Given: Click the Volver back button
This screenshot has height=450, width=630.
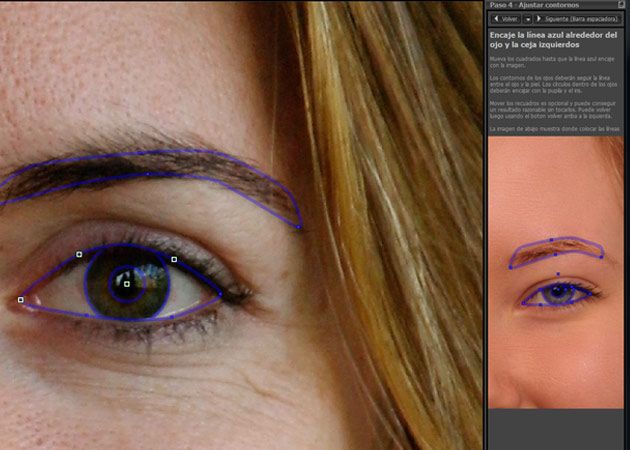Looking at the screenshot, I should [507, 19].
